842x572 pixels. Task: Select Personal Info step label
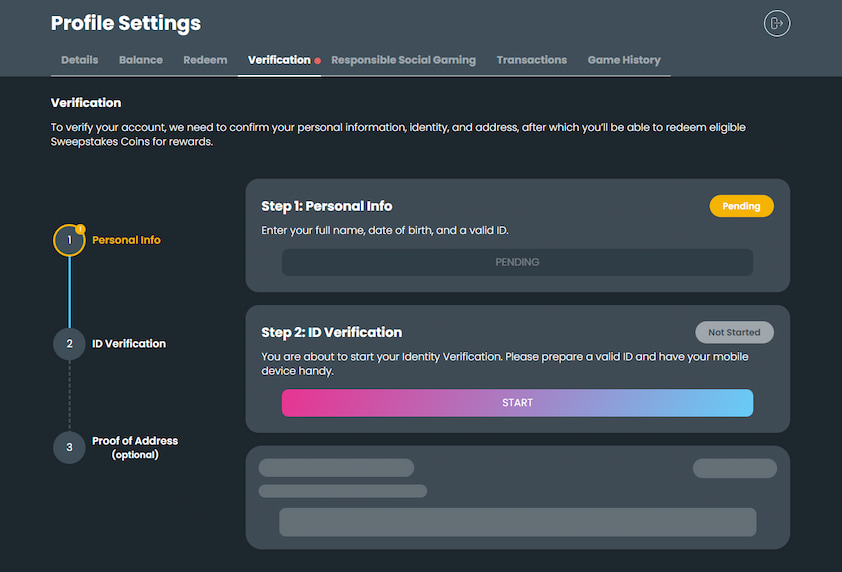point(126,240)
